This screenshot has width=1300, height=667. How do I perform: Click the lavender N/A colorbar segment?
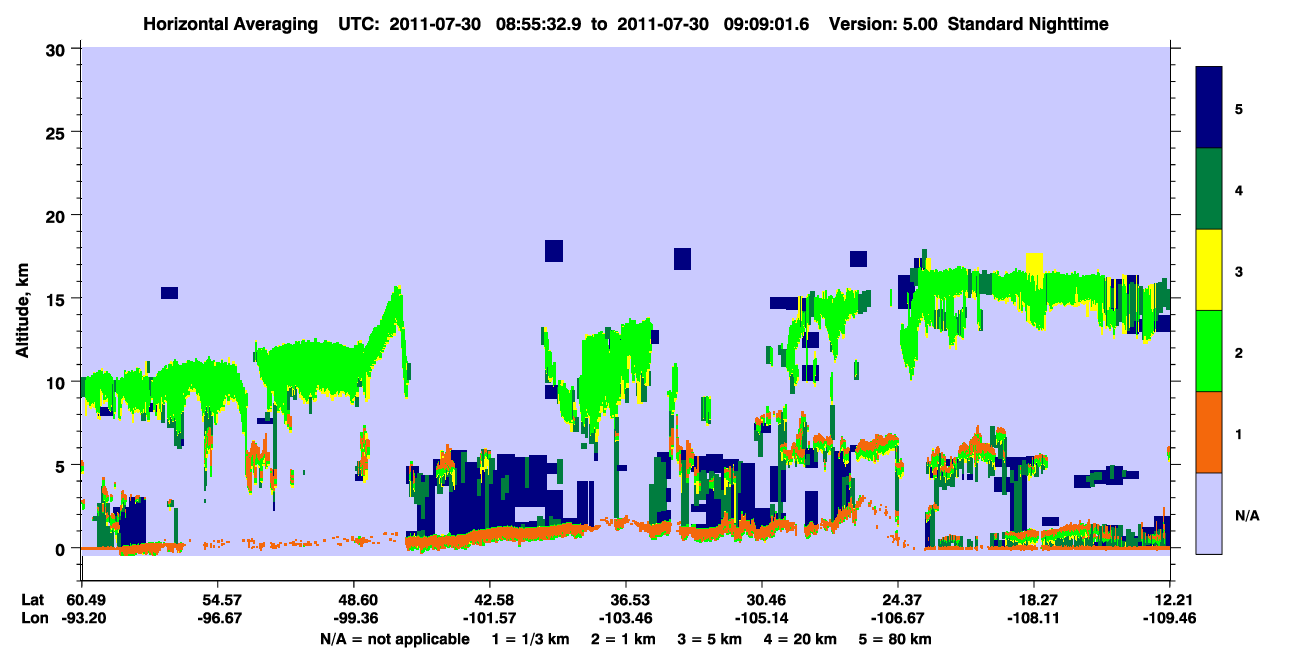[x=1209, y=512]
